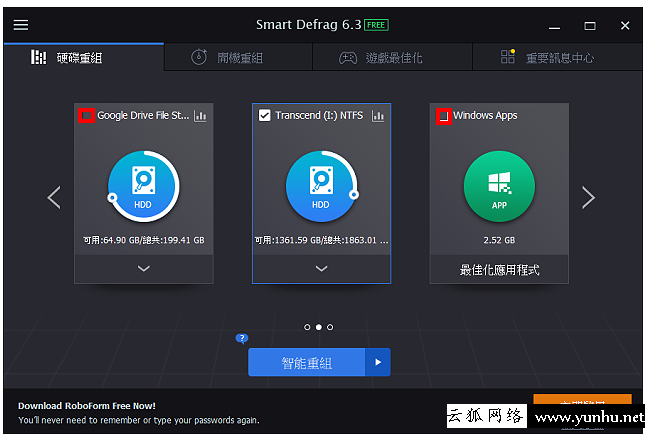Close the Smart Defrag window
Image resolution: width=648 pixels, height=439 pixels.
625,26
